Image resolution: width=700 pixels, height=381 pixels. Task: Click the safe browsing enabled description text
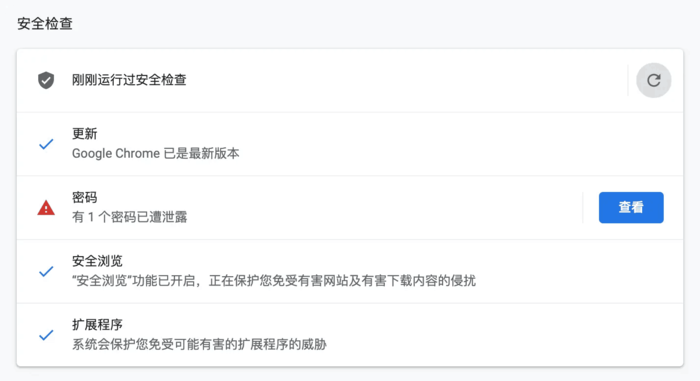click(x=274, y=281)
